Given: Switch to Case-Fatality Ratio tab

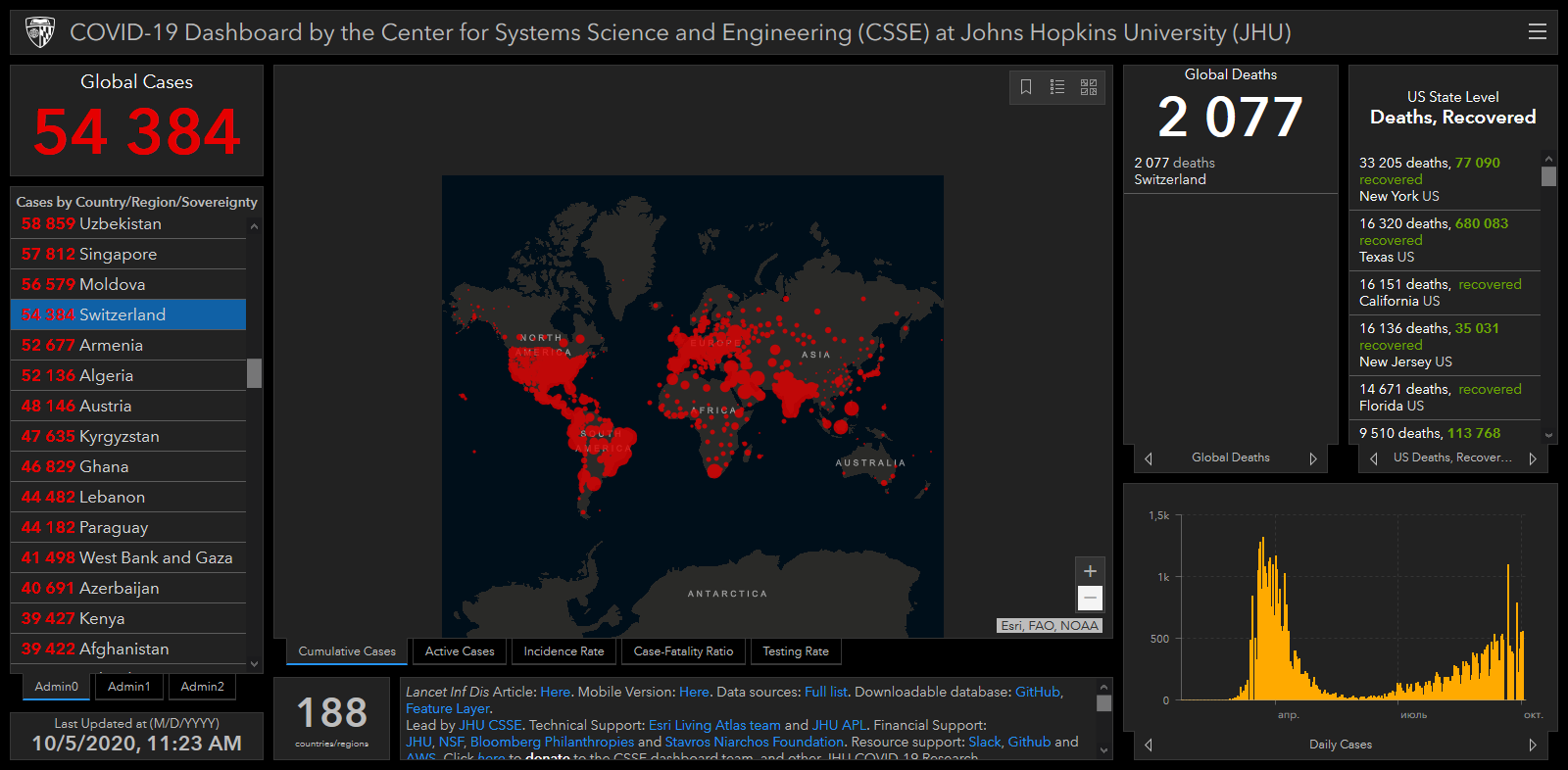Looking at the screenshot, I should (683, 651).
